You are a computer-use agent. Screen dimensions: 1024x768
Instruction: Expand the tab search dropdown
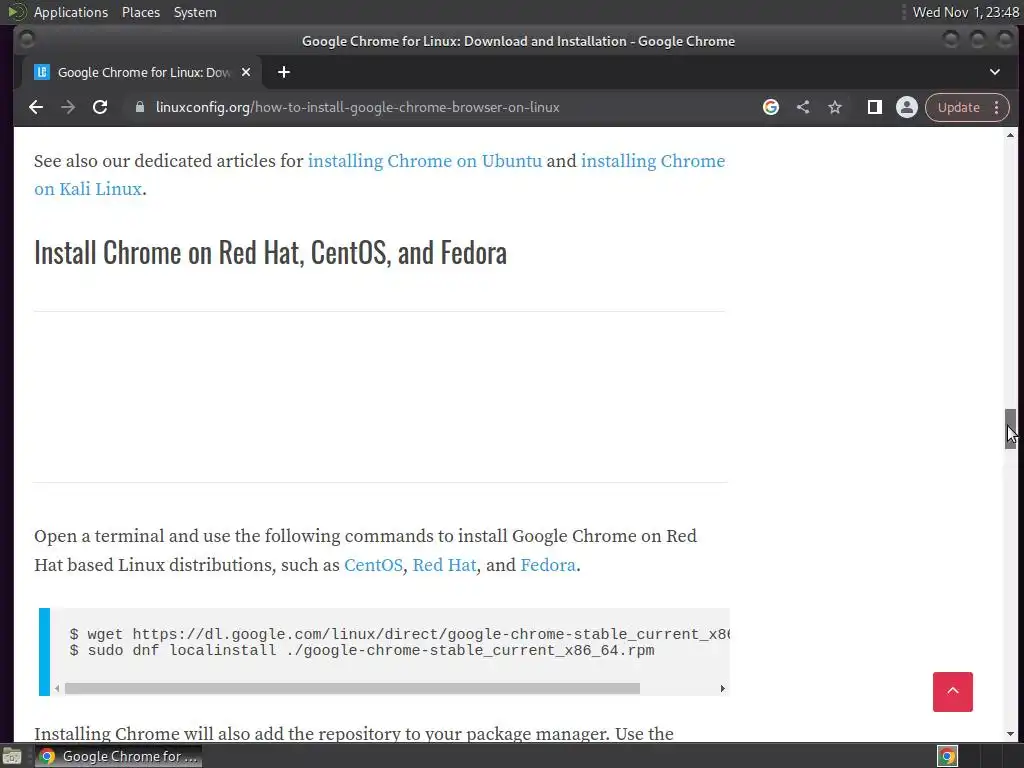[995, 72]
